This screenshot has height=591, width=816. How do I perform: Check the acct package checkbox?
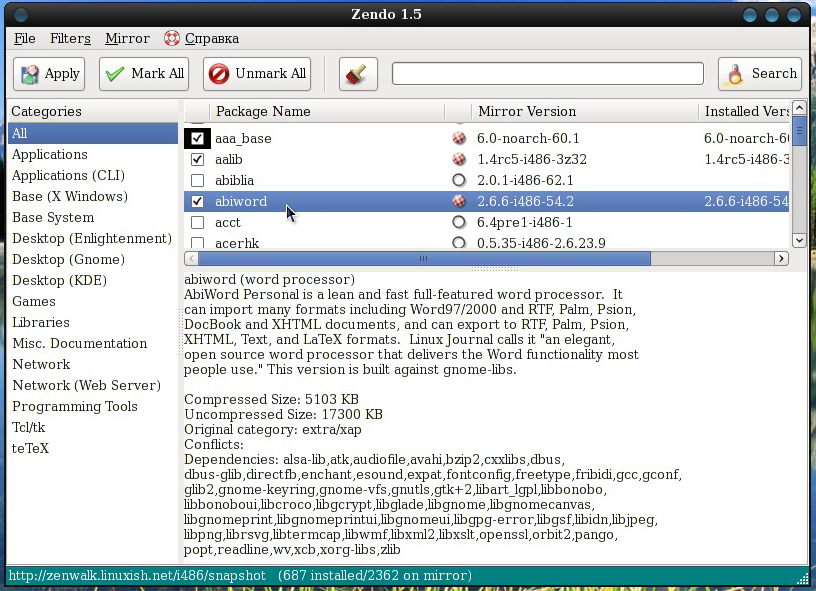point(197,223)
